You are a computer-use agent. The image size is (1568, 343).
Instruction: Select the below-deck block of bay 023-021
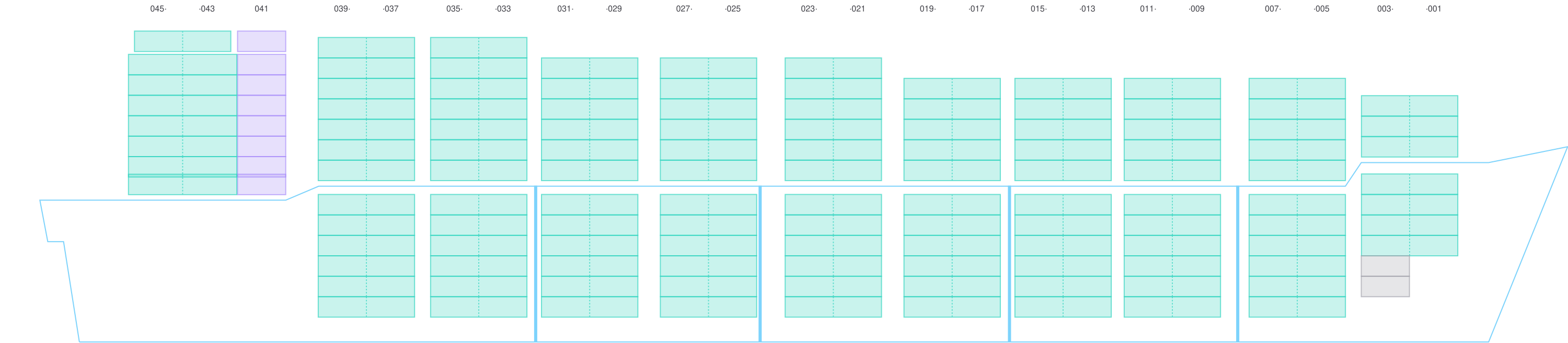coord(833,255)
